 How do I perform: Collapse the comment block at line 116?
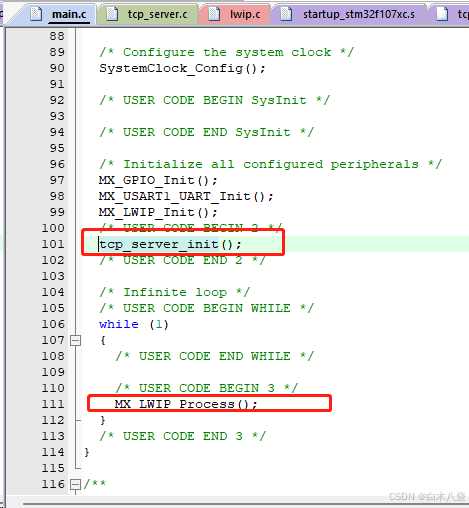[76, 484]
